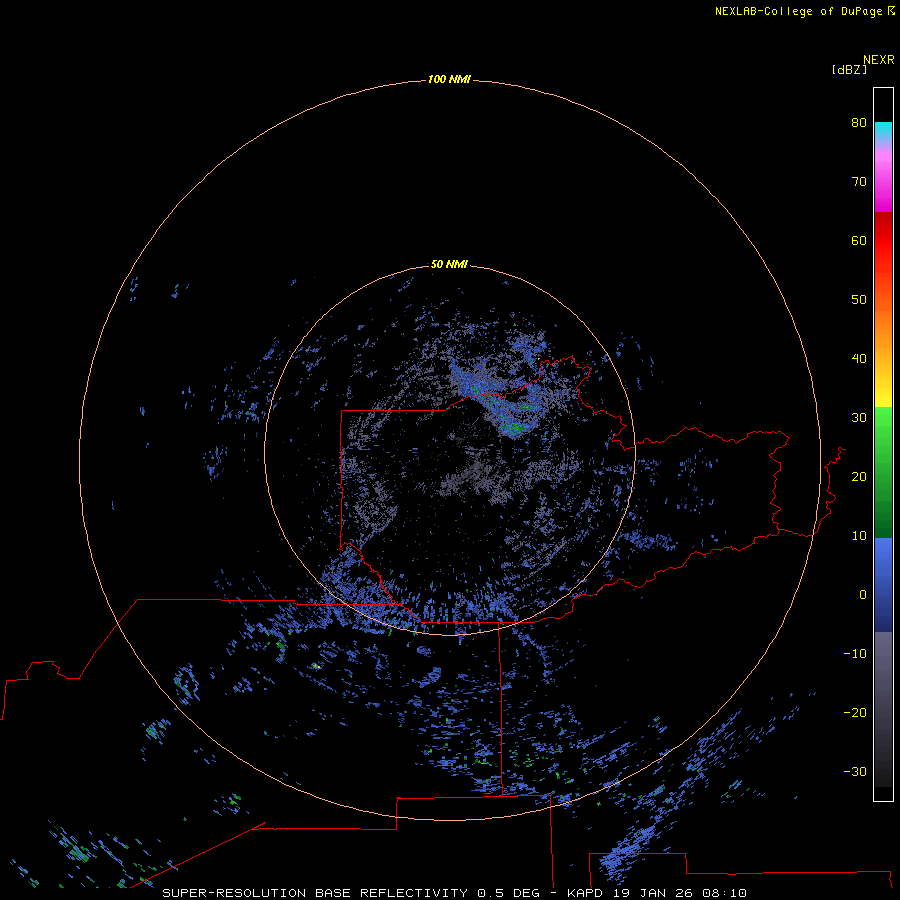Click the NEXR label above the color scale
Image resolution: width=900 pixels, height=900 pixels.
(x=879, y=60)
